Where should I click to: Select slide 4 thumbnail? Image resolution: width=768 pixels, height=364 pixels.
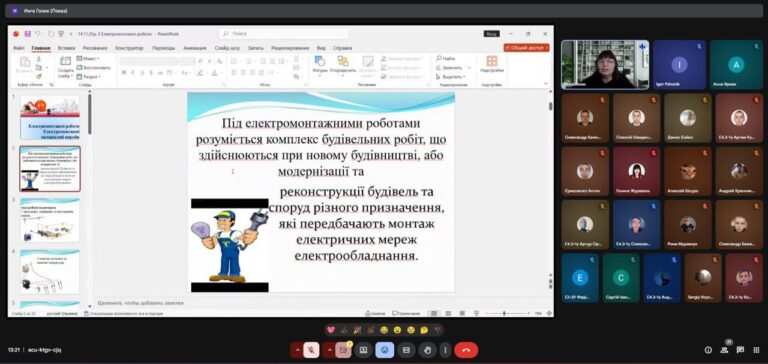(49, 271)
